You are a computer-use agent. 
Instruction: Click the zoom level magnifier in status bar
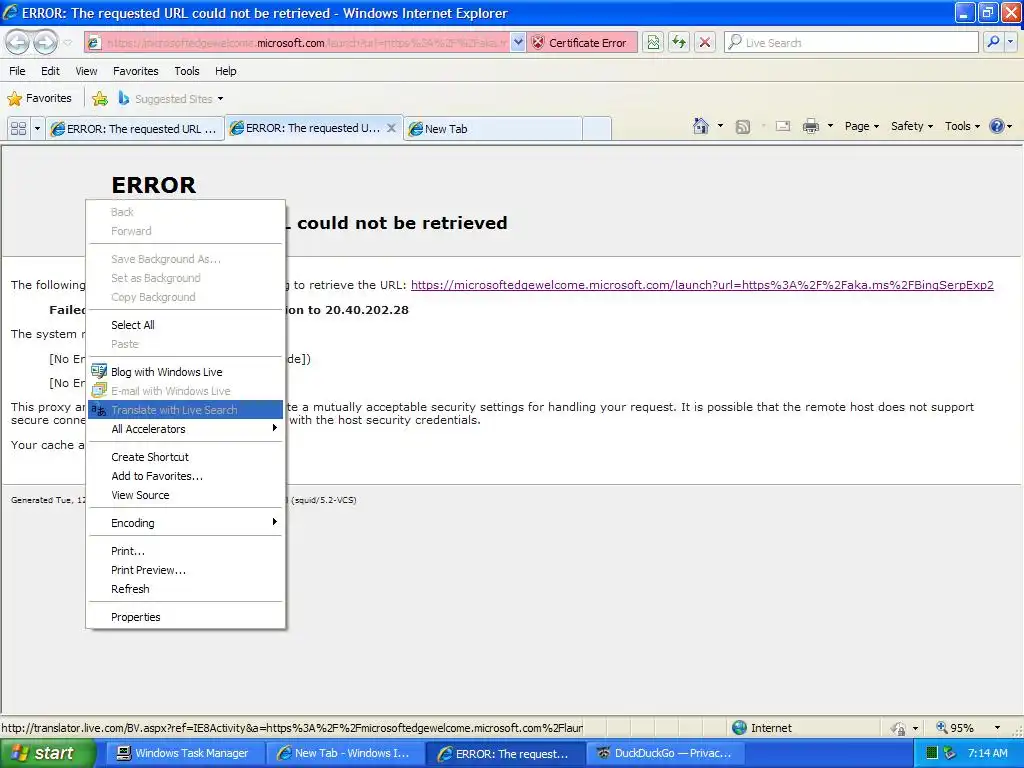(x=942, y=728)
